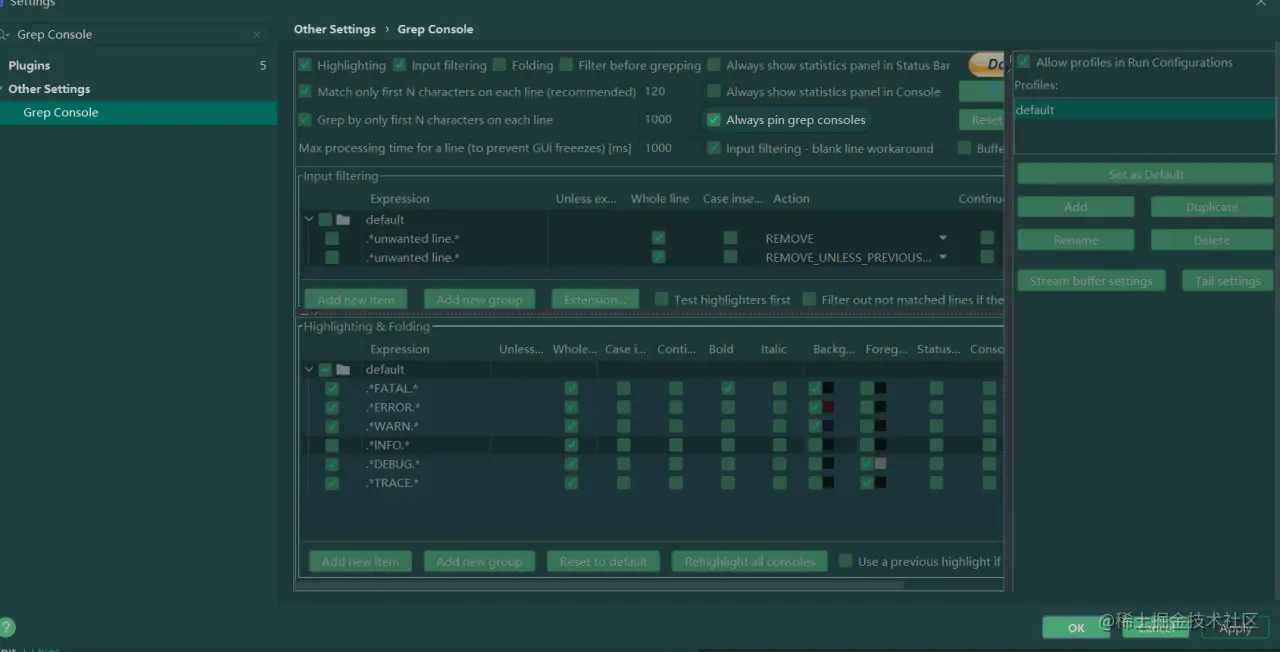Viewport: 1280px width, 652px height.
Task: Toggle Input filtering blank line workaround
Action: click(713, 148)
